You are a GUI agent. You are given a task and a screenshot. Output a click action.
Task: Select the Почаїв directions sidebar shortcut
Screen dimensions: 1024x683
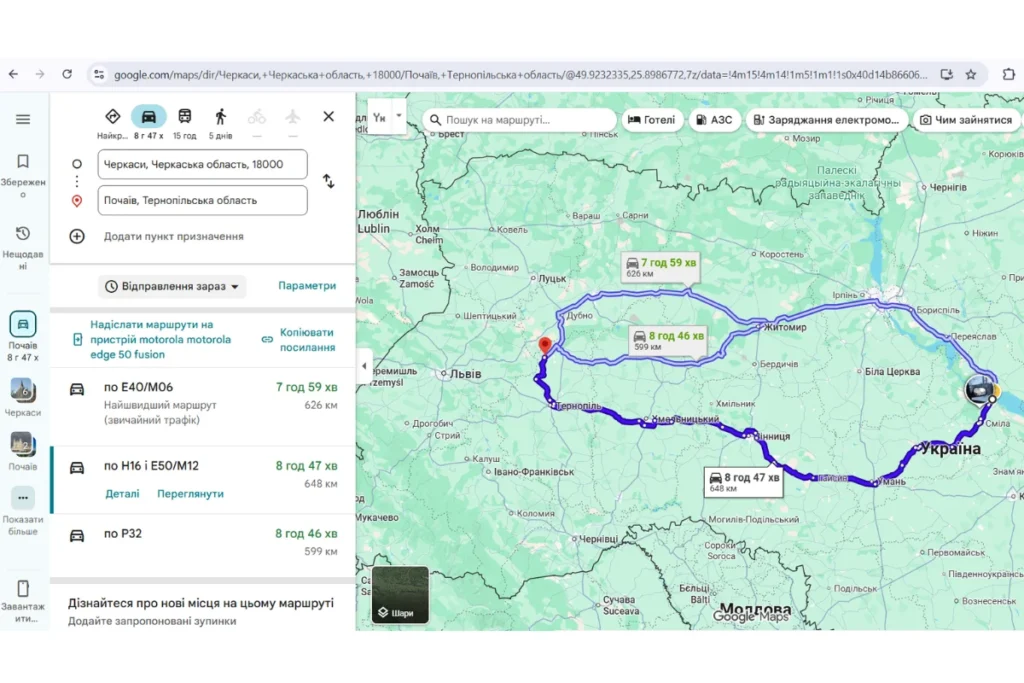coord(23,337)
